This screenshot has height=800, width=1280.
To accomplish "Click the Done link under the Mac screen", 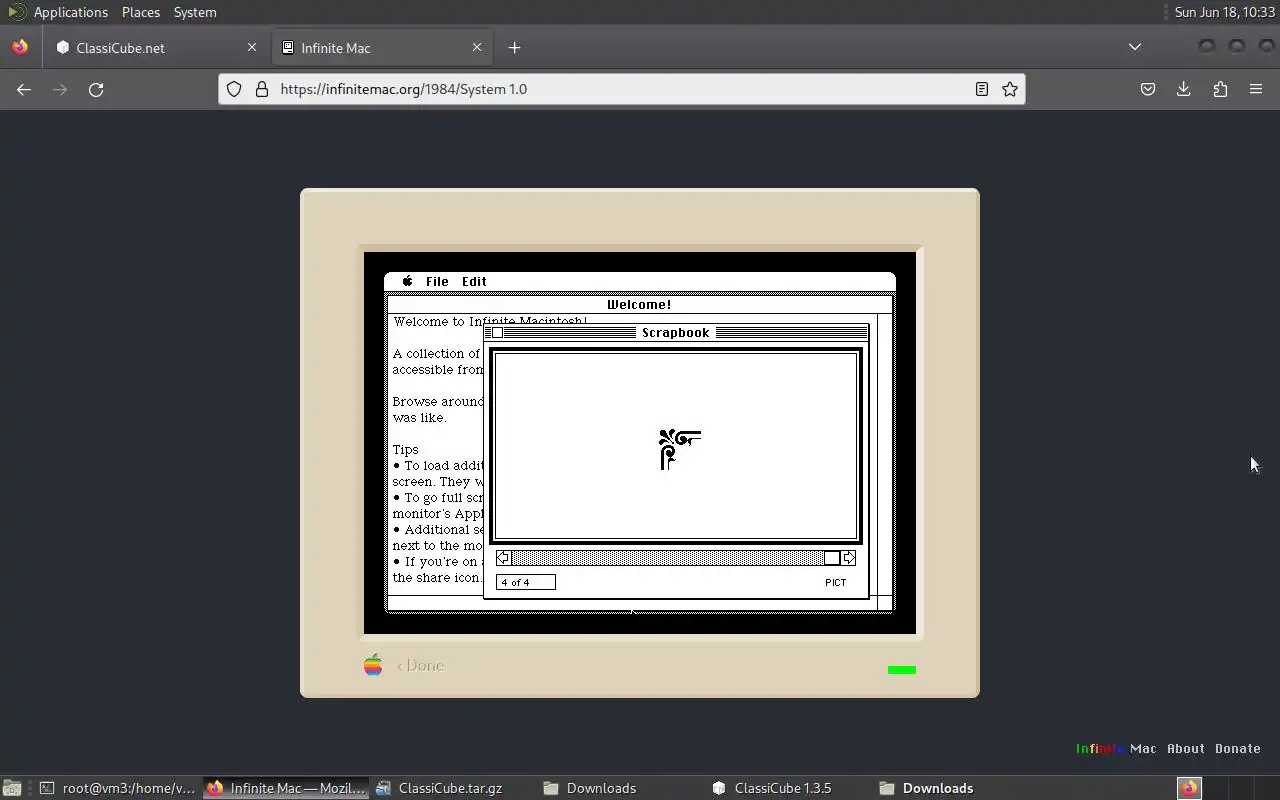I will [x=421, y=665].
